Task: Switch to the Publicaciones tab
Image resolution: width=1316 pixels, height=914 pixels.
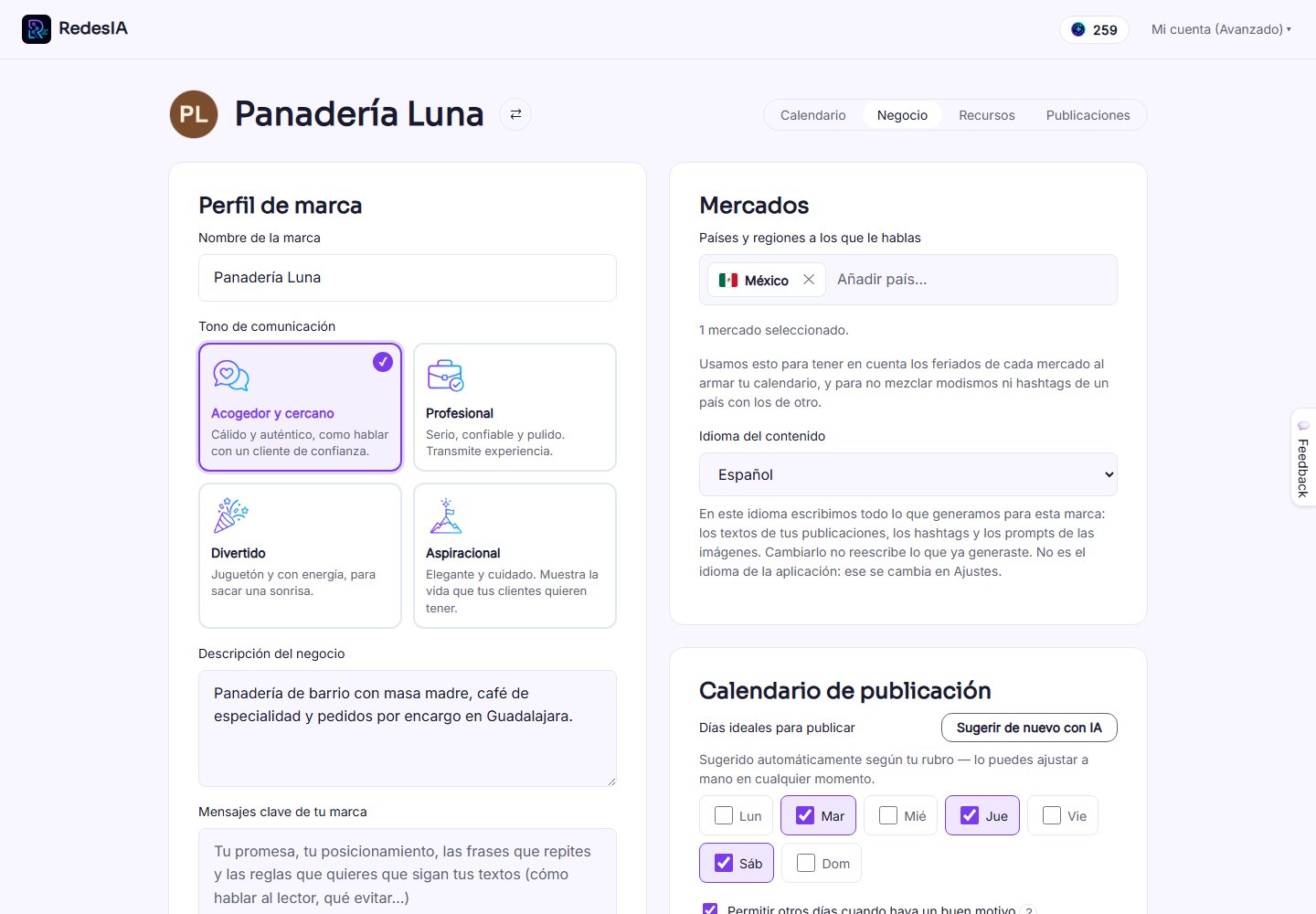Action: coord(1088,115)
